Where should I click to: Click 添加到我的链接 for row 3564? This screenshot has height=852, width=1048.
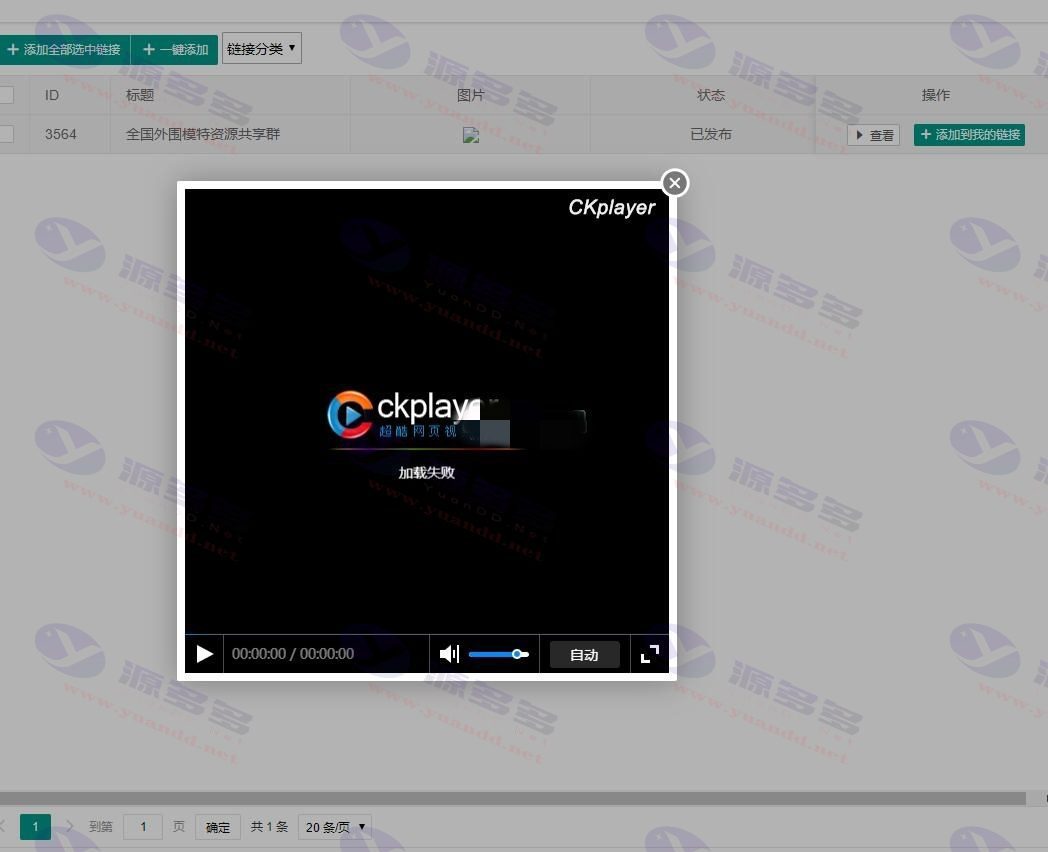tap(969, 134)
